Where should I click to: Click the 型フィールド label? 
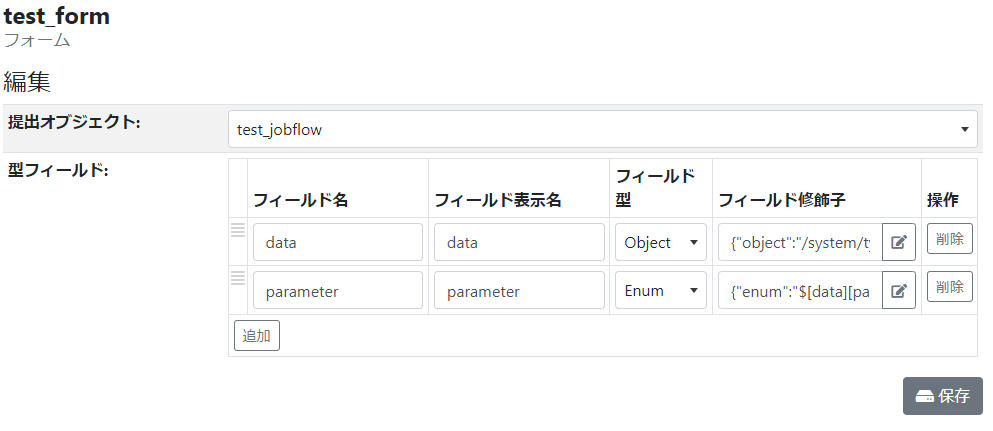tap(58, 170)
